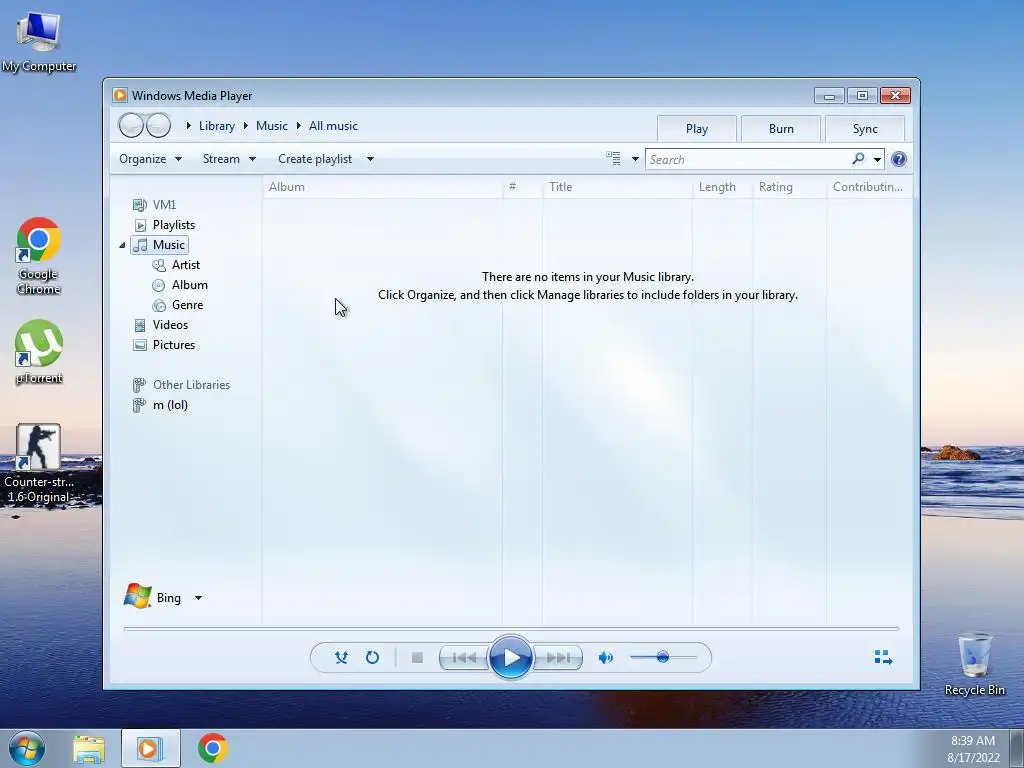
Task: Click Music in the breadcrumb
Action: pos(272,126)
